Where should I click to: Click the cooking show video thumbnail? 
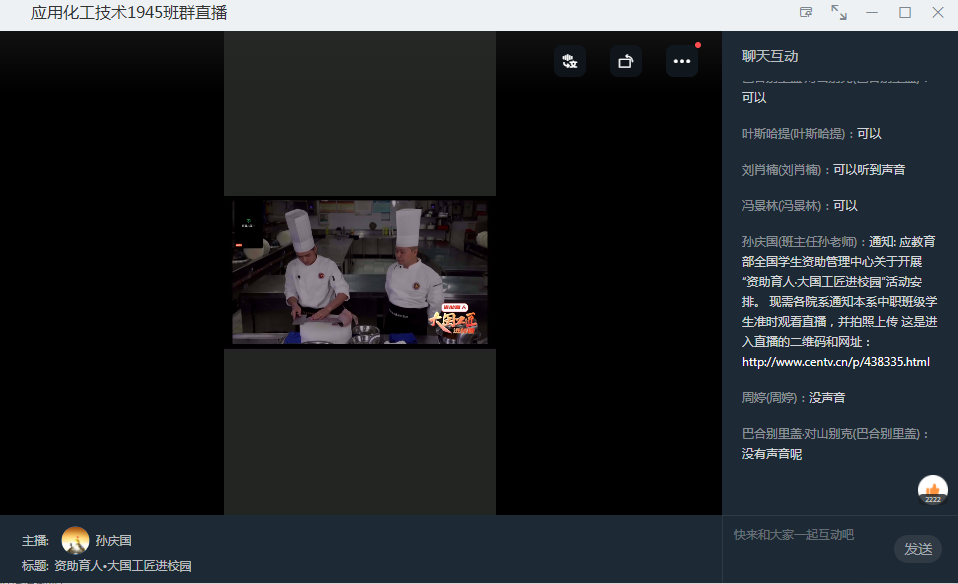(361, 271)
